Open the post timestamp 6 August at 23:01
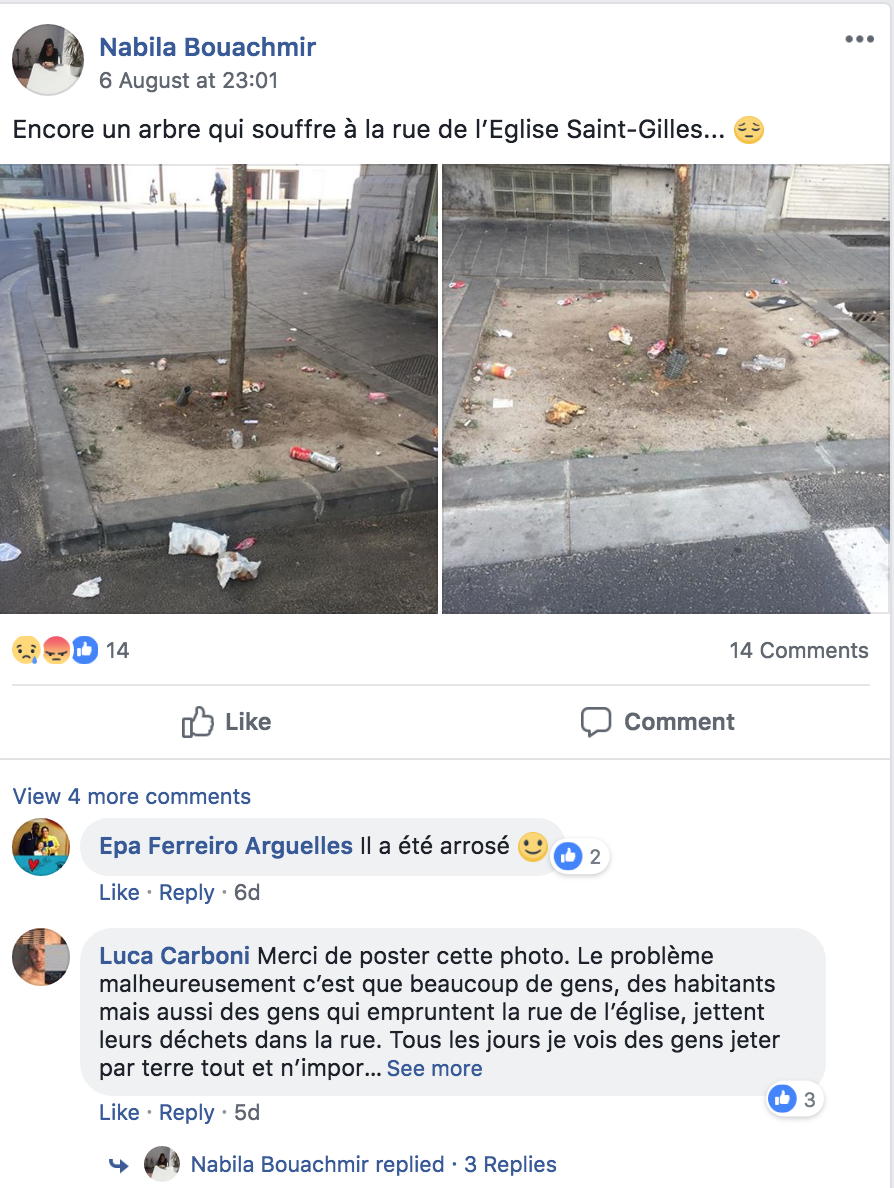Image resolution: width=894 pixels, height=1188 pixels. tap(189, 80)
